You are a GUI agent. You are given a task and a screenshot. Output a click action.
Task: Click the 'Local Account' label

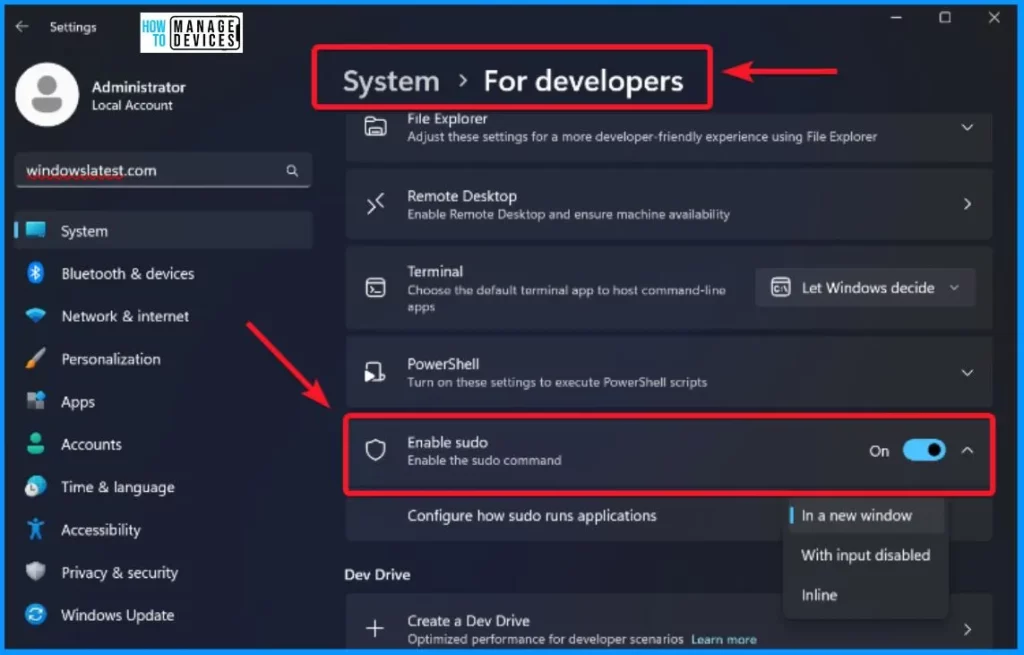tap(132, 105)
